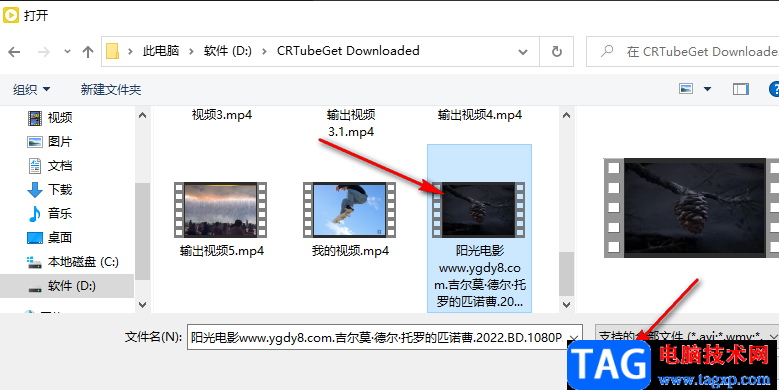Toggle the preview pane
This screenshot has height=390, width=779.
pos(741,89)
